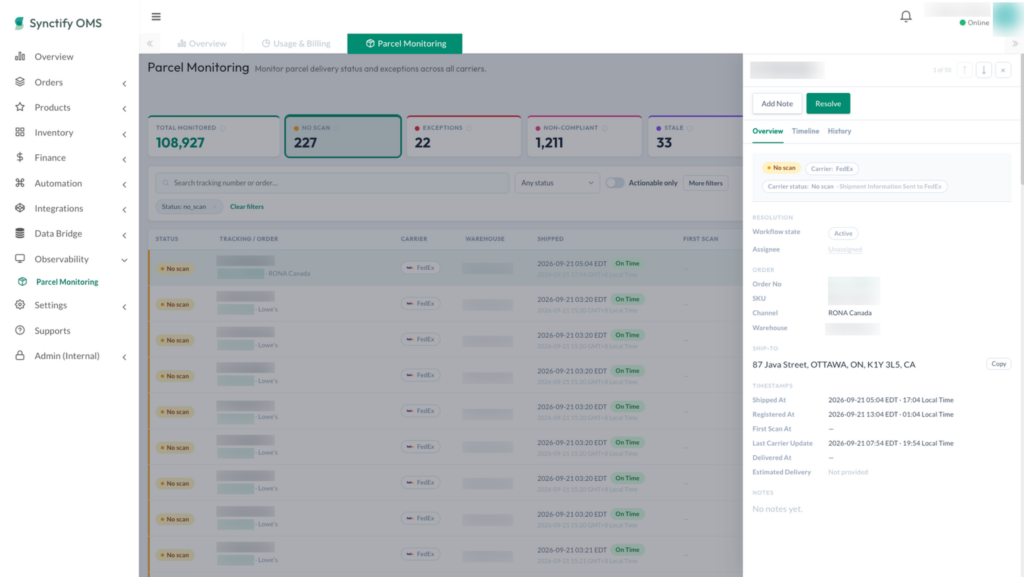Expand the Inventory sidebar menu
This screenshot has width=1024, height=577.
click(124, 134)
